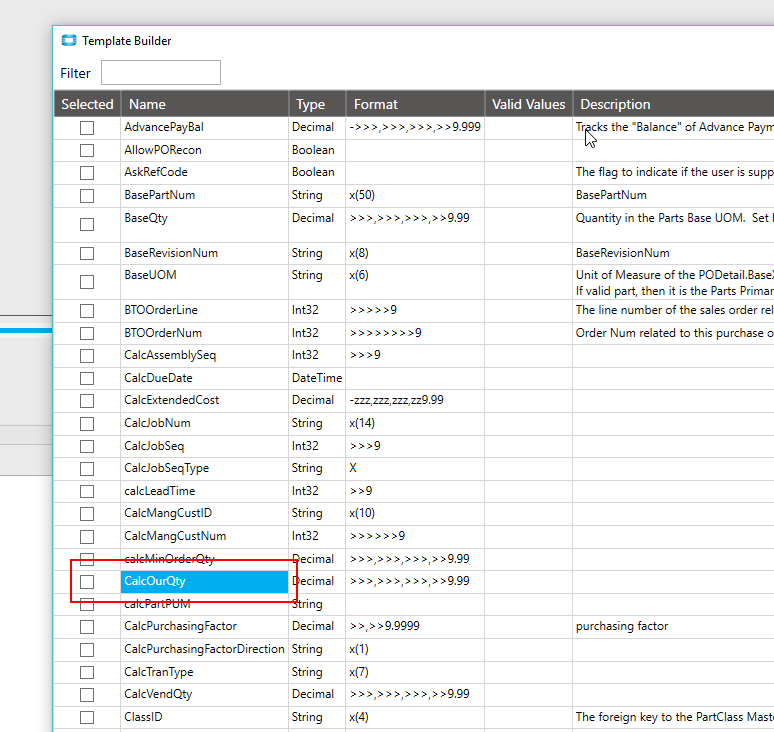The image size is (774, 732).
Task: Check the AllowPORecon checkbox
Action: point(87,150)
